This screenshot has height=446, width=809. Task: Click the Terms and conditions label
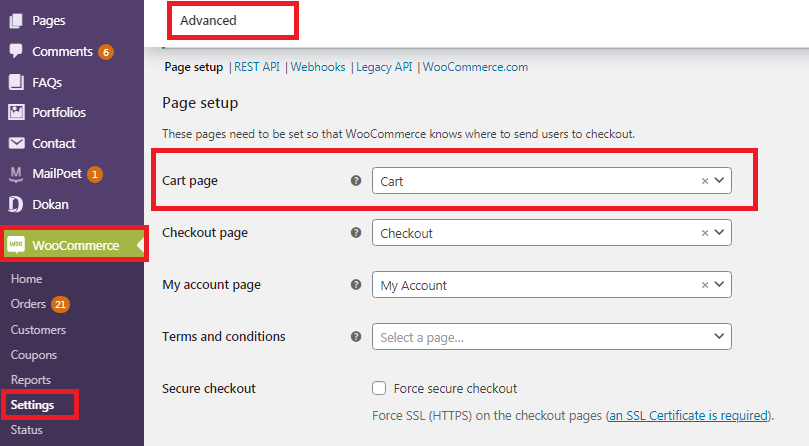[x=223, y=337]
